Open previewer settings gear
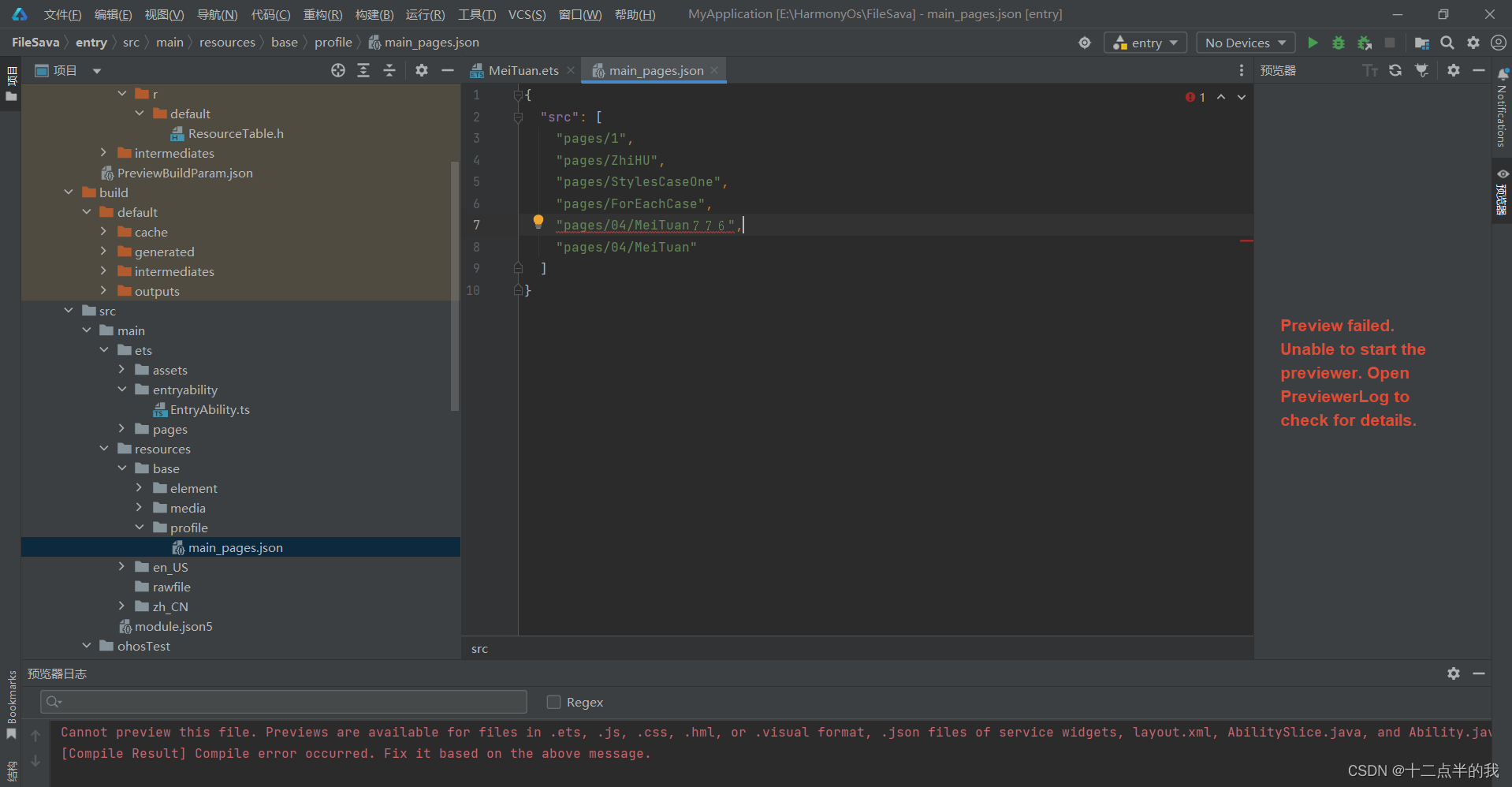The height and width of the screenshot is (787, 1512). [x=1454, y=70]
